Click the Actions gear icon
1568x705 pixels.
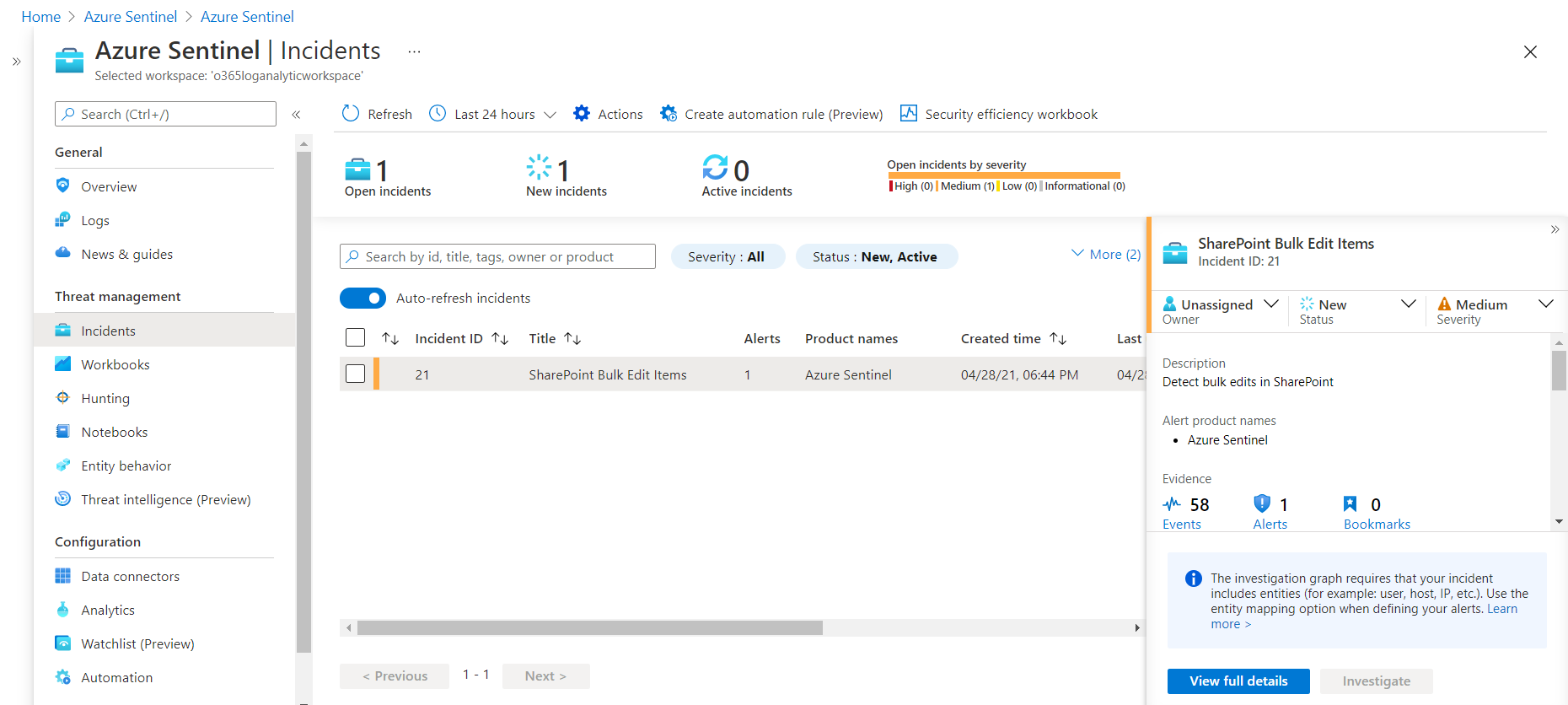click(582, 114)
